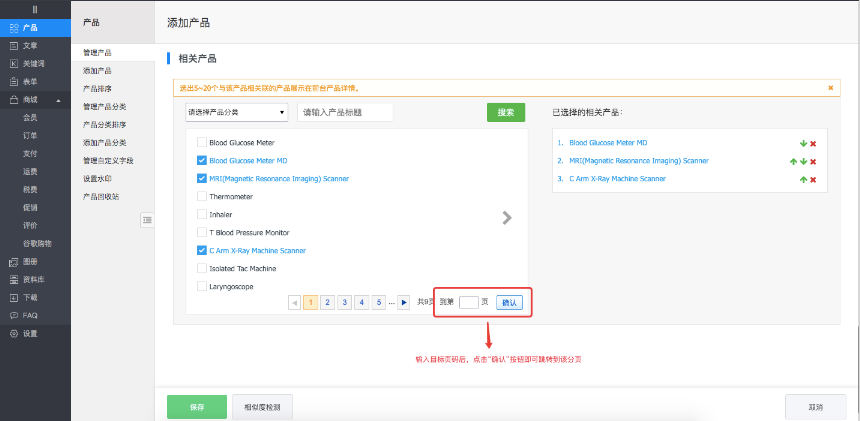Click the green 搜索 button
The height and width of the screenshot is (421, 860).
pyautogui.click(x=505, y=112)
